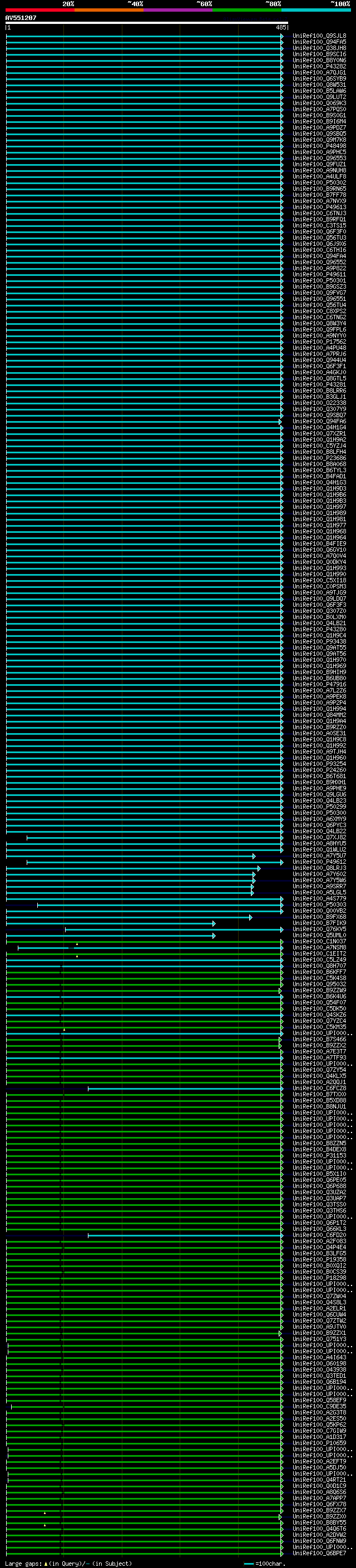Select the UniRef100_Q76KV5 entry

[319, 929]
